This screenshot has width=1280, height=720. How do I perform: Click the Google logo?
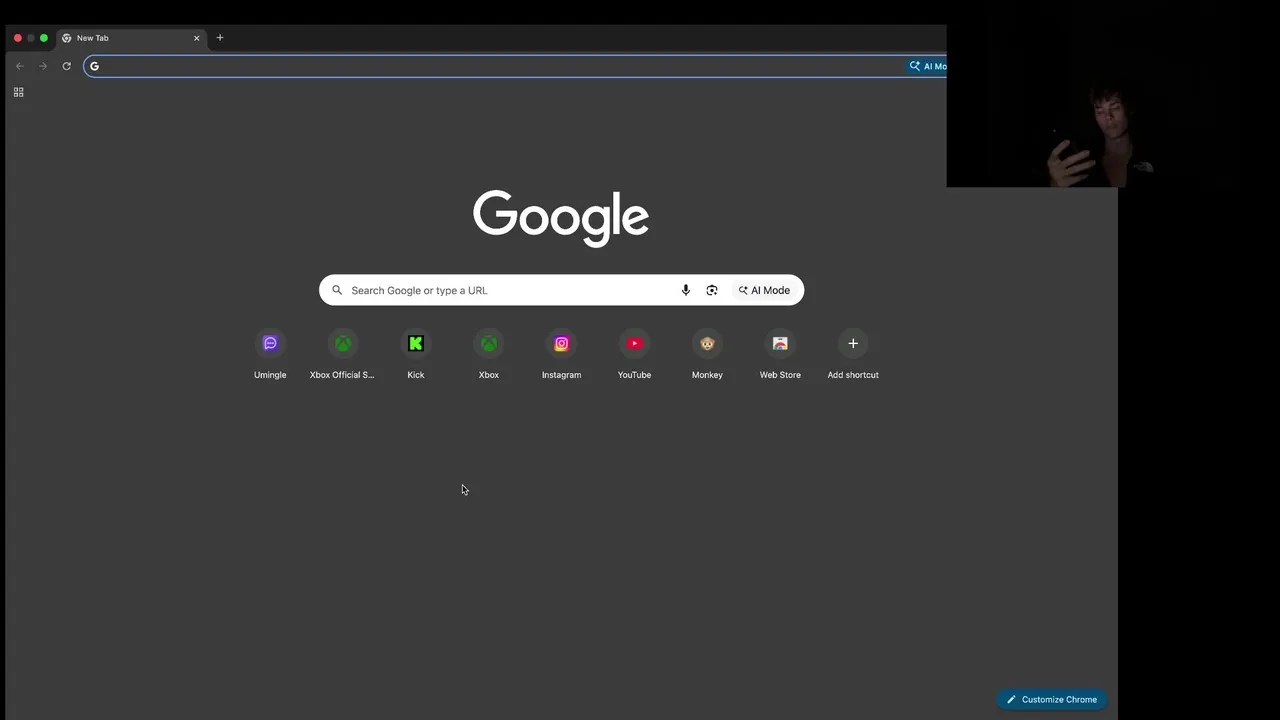pyautogui.click(x=561, y=217)
